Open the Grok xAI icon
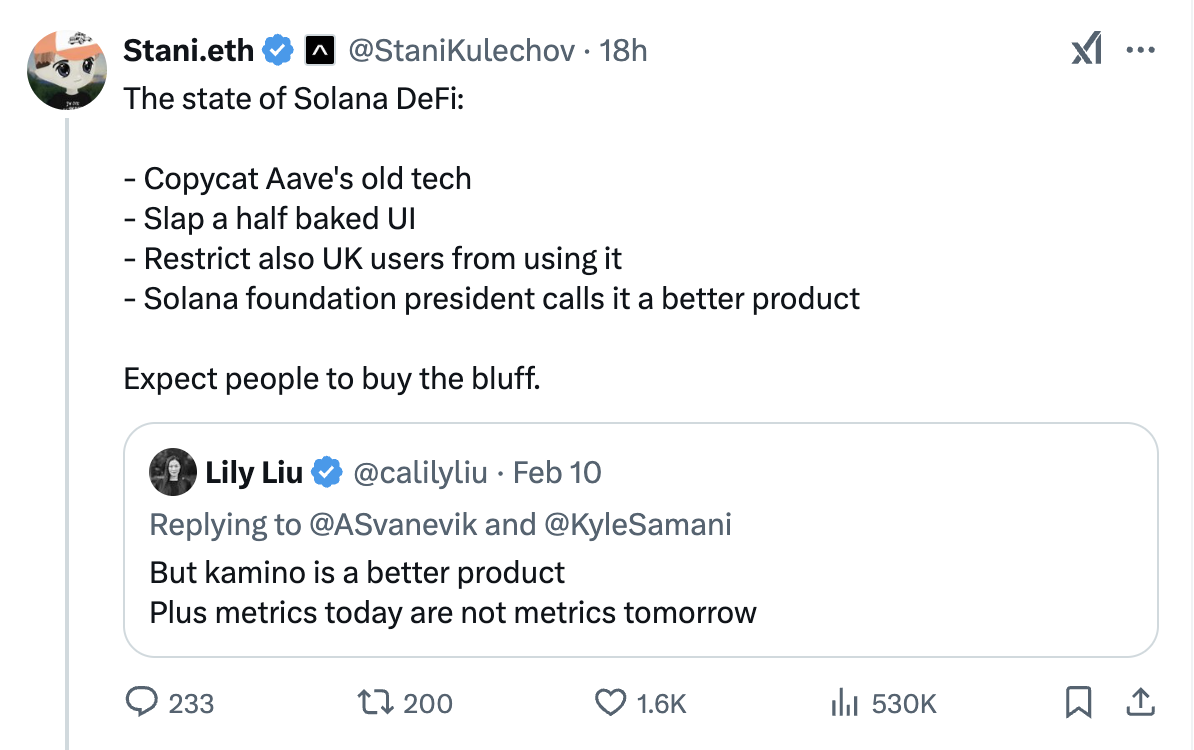Viewport: 1194px width, 750px height. point(1086,49)
